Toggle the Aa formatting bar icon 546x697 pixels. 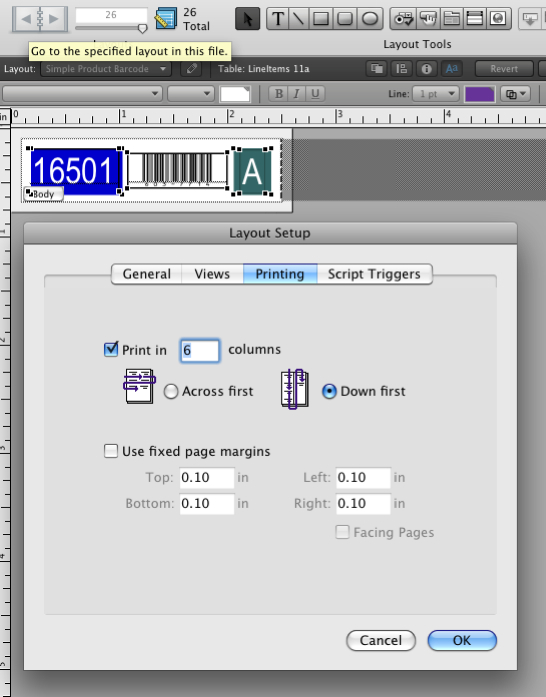(x=451, y=69)
